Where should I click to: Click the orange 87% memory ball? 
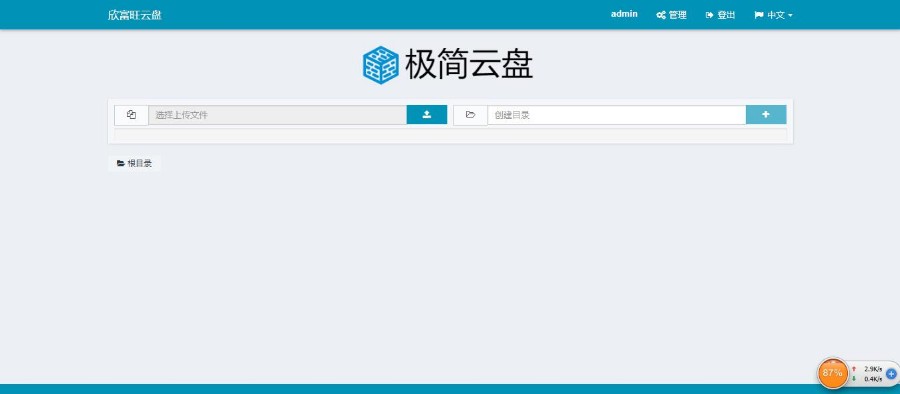pyautogui.click(x=832, y=373)
